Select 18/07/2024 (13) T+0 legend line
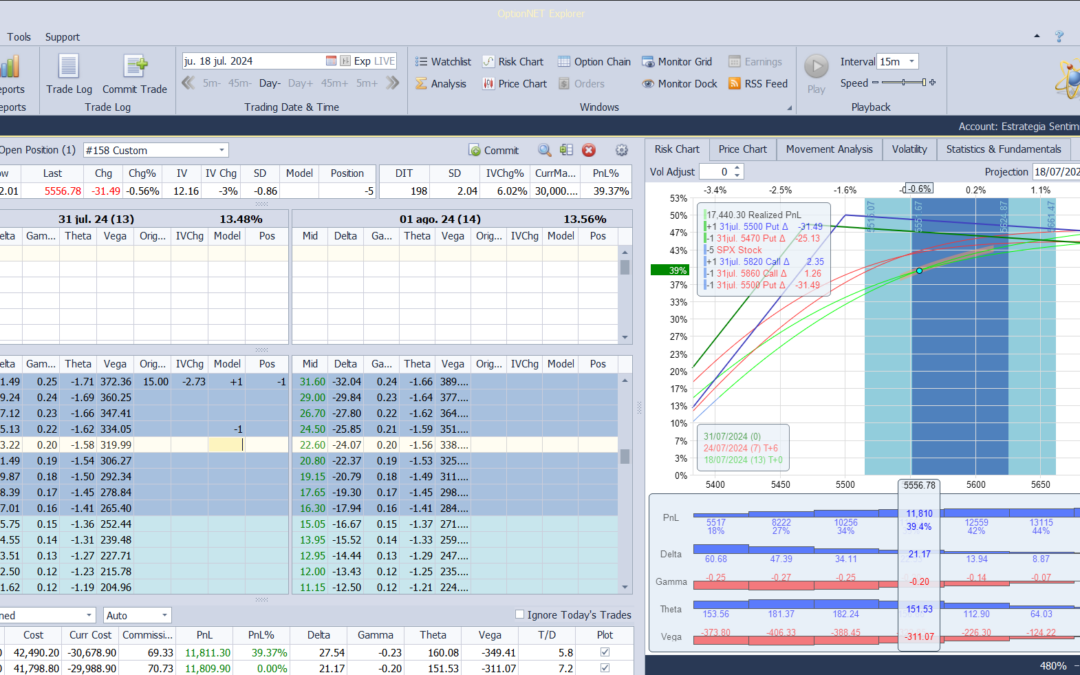Image resolution: width=1080 pixels, height=675 pixels. [x=742, y=459]
